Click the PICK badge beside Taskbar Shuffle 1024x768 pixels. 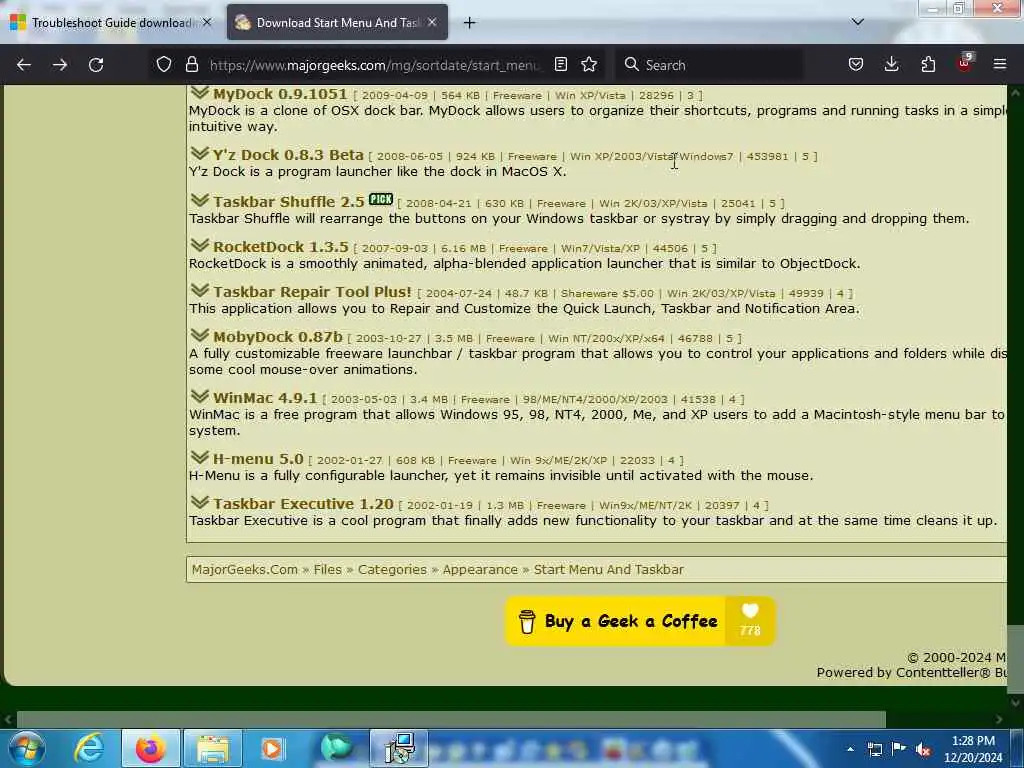click(381, 199)
